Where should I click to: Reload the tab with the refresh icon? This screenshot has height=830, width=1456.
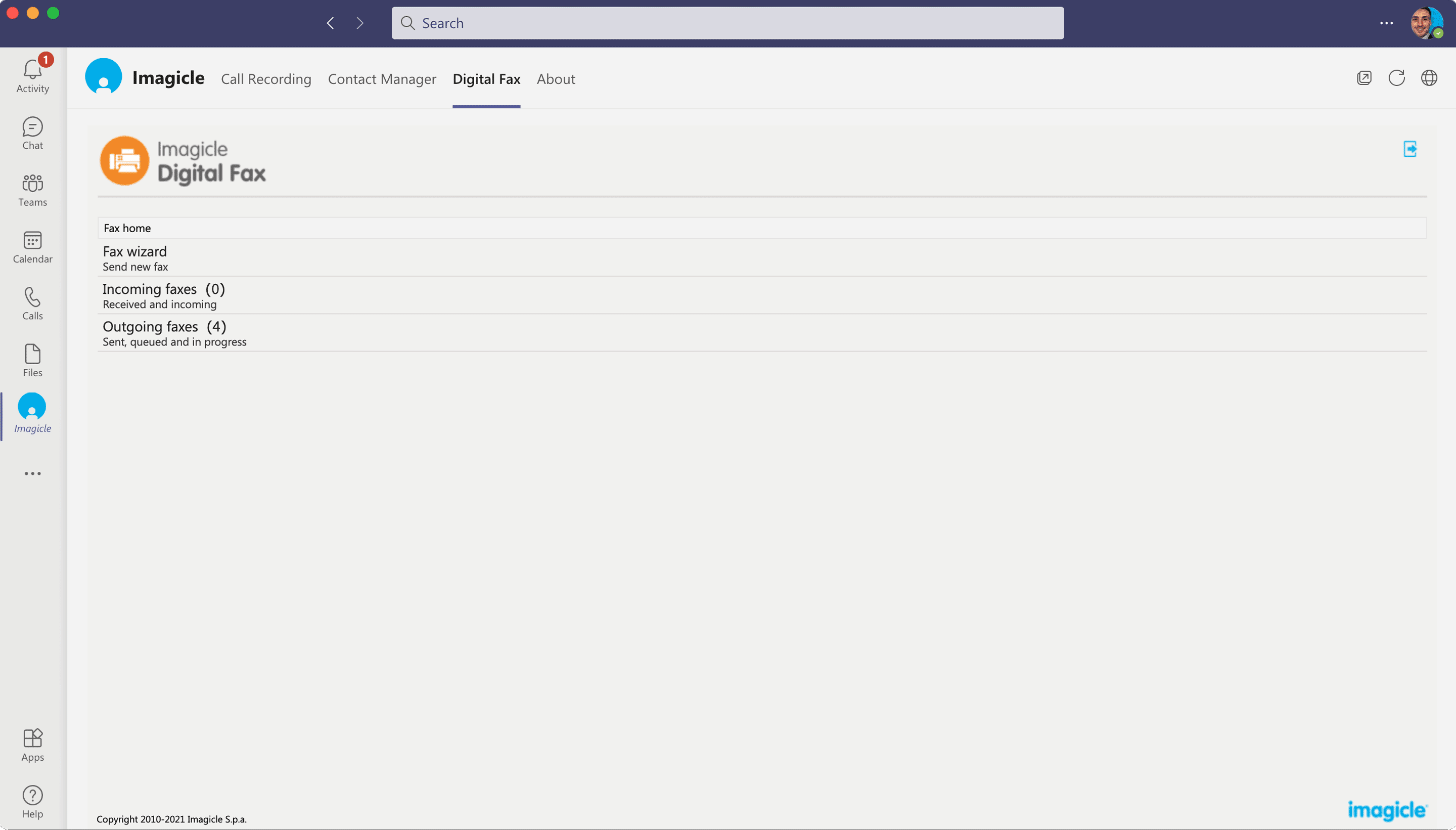pos(1396,78)
